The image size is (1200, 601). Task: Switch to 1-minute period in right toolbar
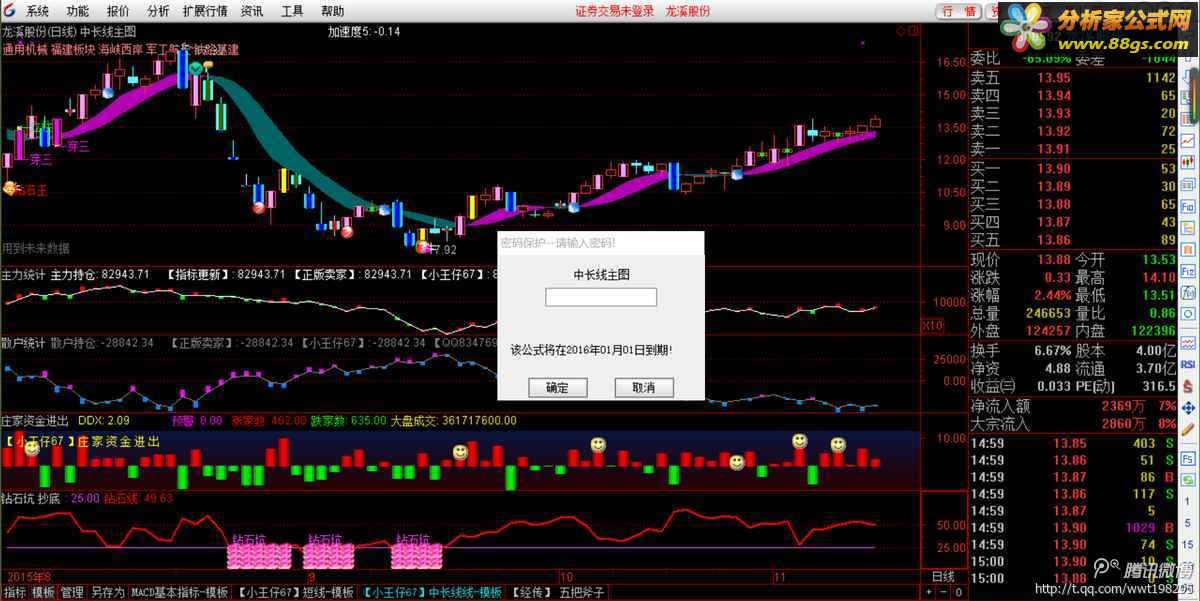(1188, 502)
